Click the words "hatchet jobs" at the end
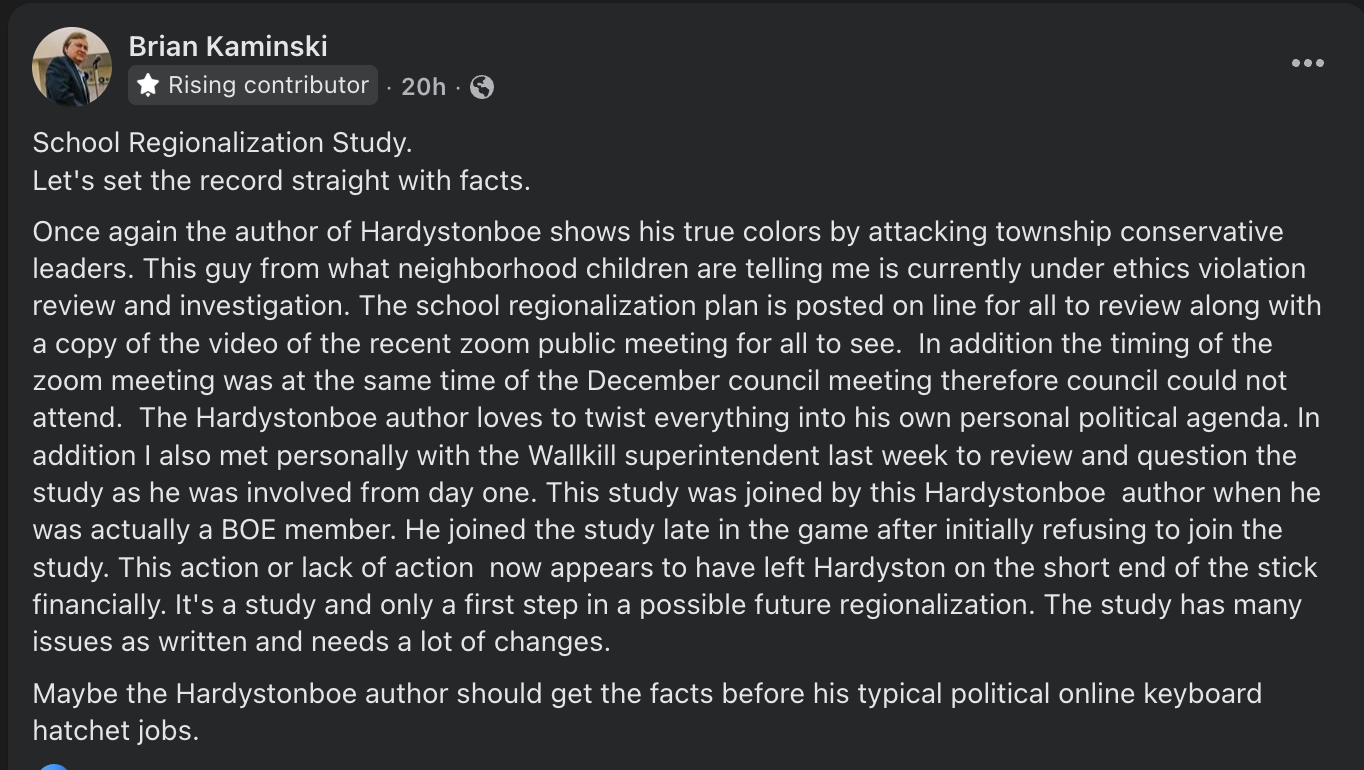This screenshot has height=770, width=1364. (114, 730)
